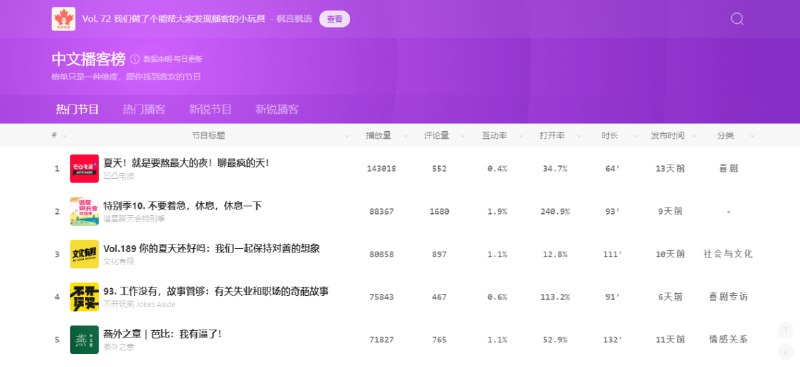Open 文化有限 yellow cover thumbnail
800x367 pixels.
coord(84,254)
